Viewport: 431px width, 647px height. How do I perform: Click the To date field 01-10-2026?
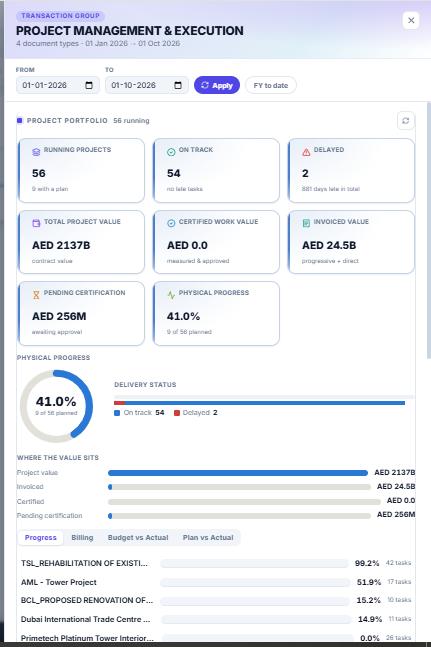coord(147,85)
